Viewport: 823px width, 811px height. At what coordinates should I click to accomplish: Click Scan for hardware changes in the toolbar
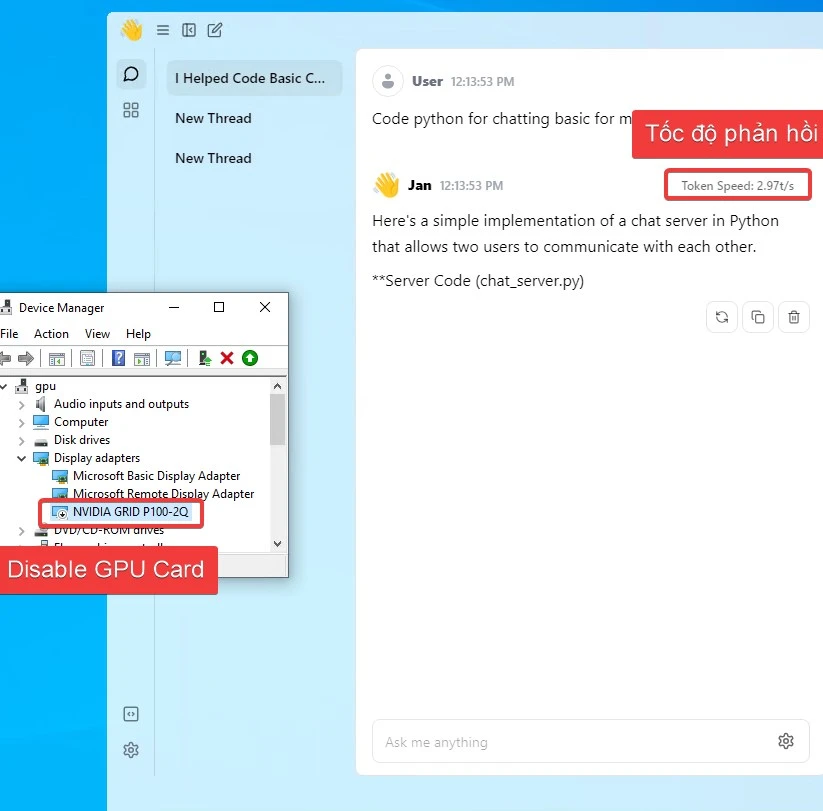[173, 358]
